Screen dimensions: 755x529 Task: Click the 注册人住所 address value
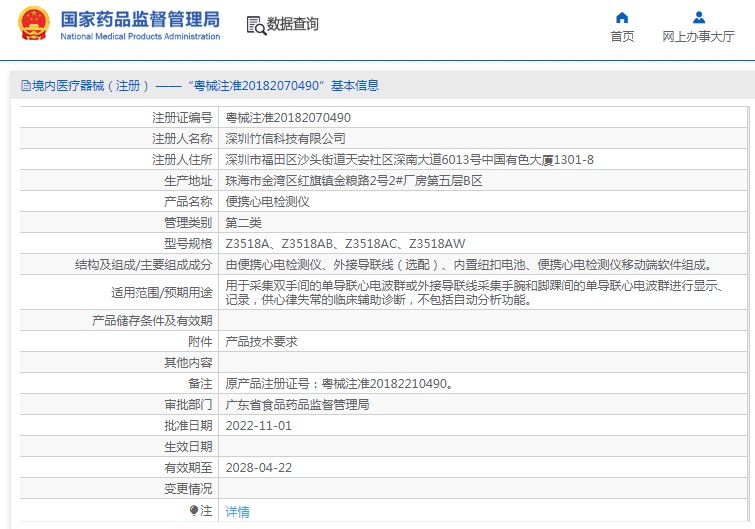[x=409, y=160]
